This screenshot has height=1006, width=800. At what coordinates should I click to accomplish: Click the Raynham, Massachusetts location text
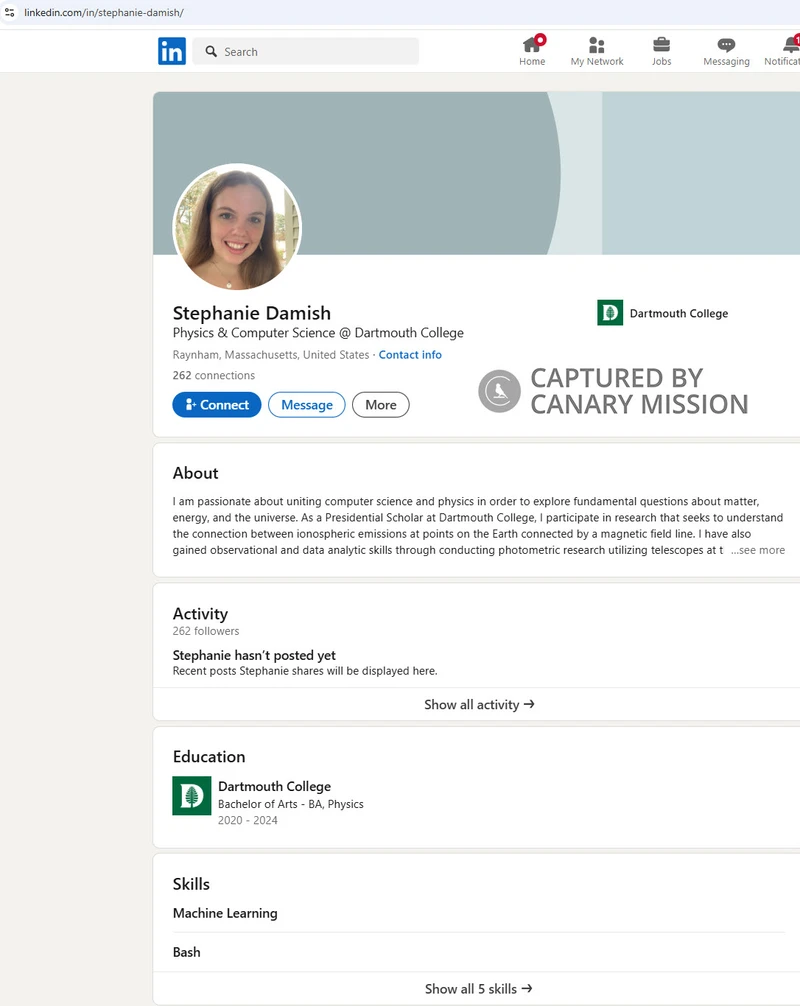(x=271, y=355)
